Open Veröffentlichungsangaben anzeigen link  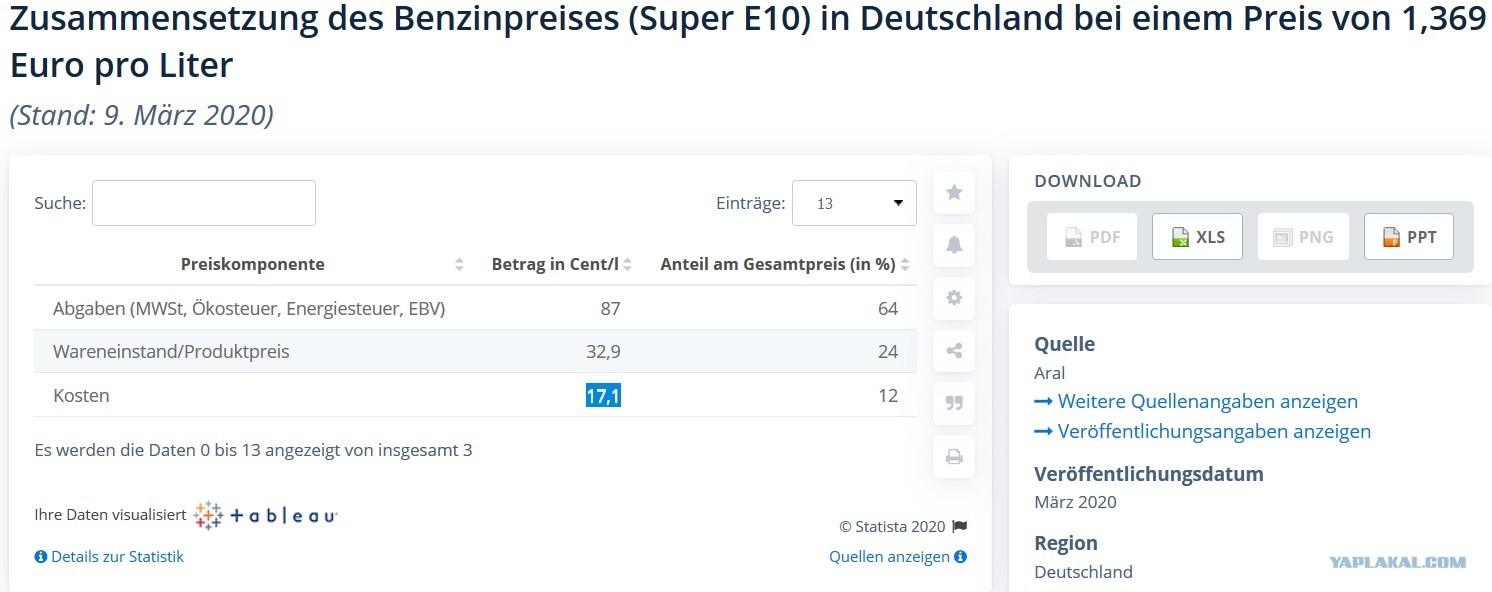[1203, 431]
